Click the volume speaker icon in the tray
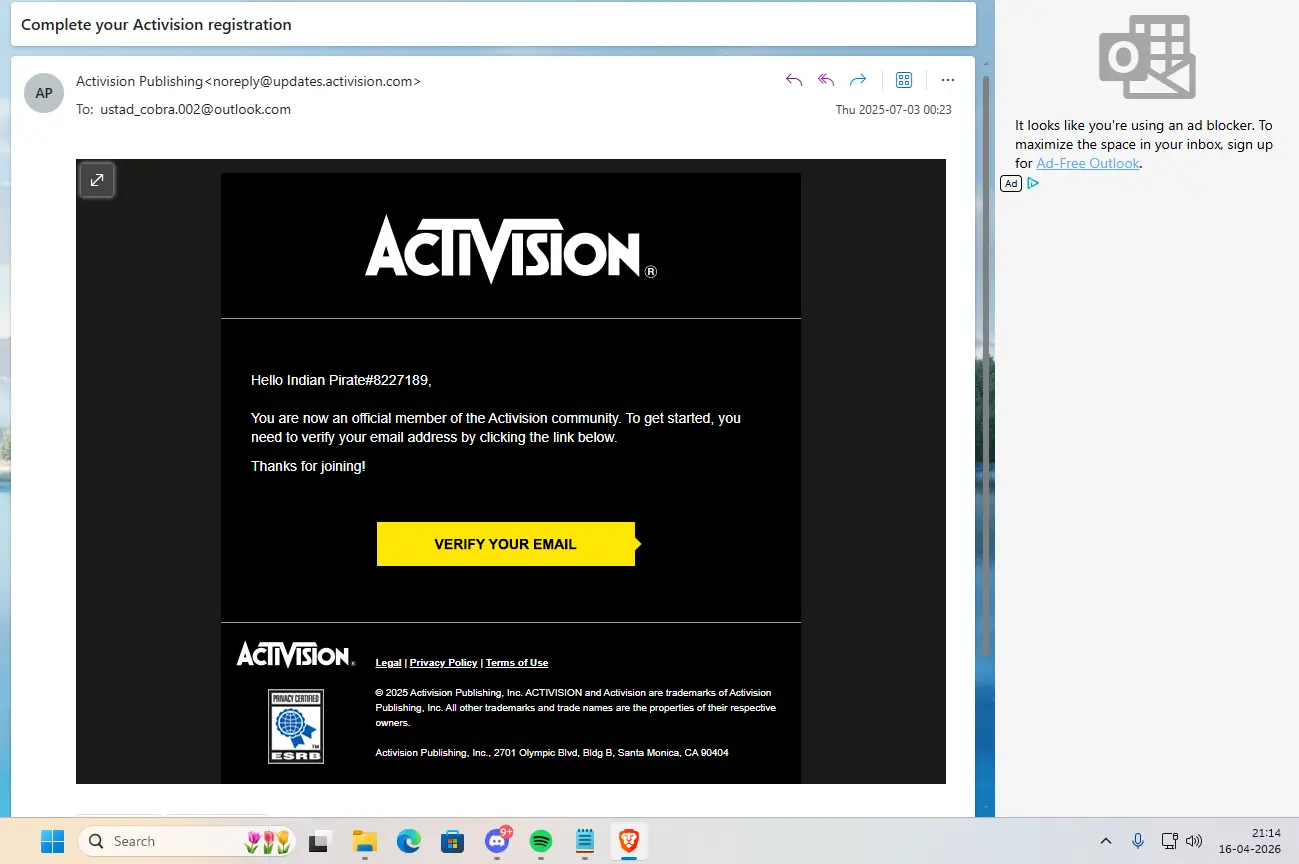Screen dimensions: 1299x864 (1193, 841)
